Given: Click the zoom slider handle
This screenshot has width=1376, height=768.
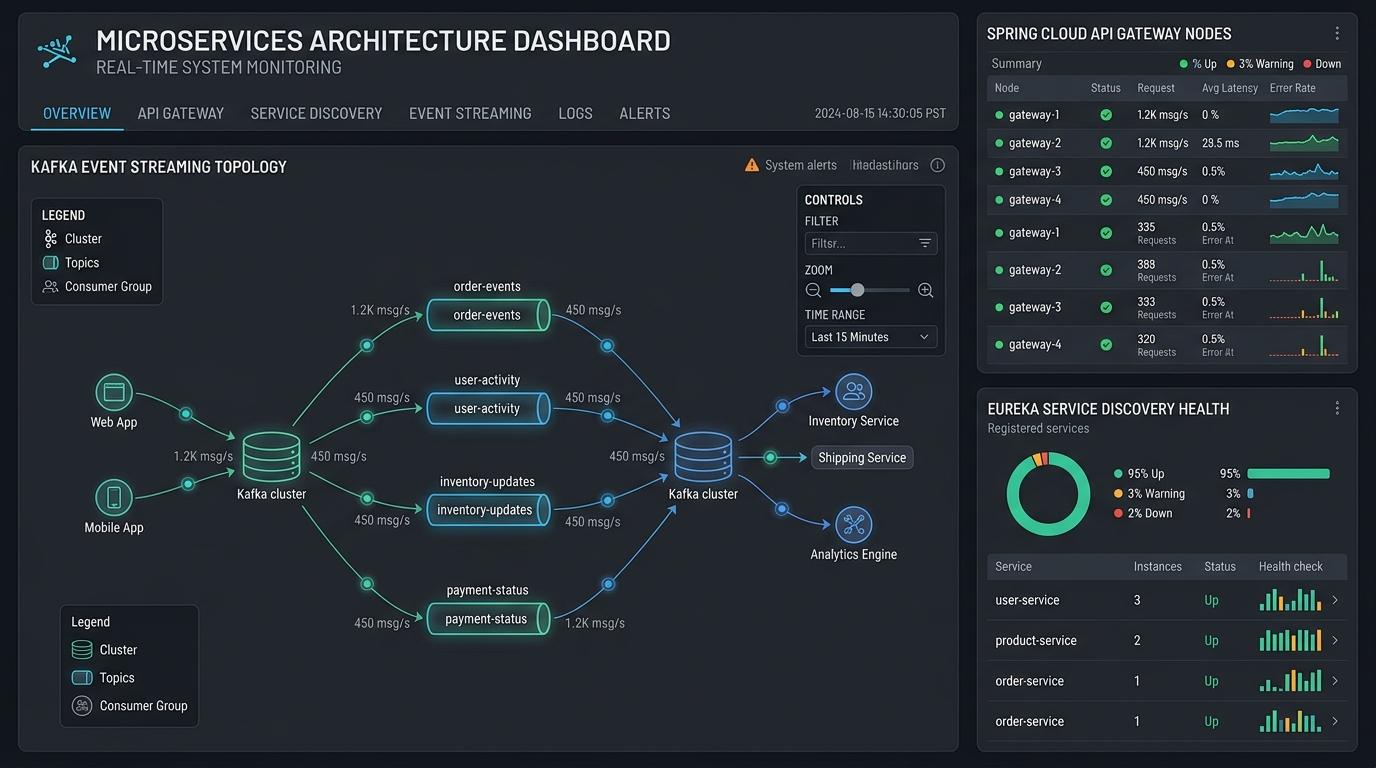Looking at the screenshot, I should click(x=857, y=290).
